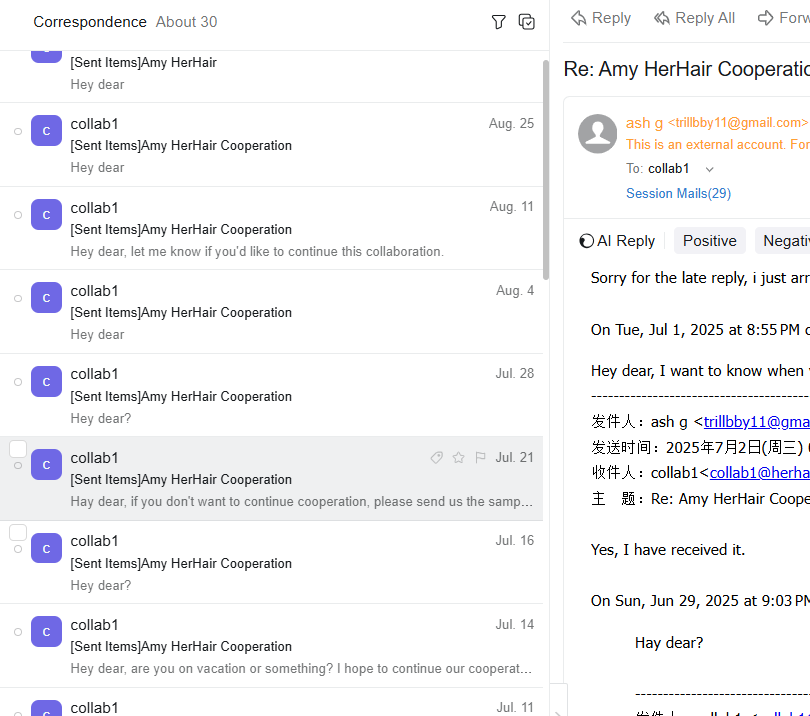
Task: Choose the Negative reply tone button
Action: coord(790,240)
